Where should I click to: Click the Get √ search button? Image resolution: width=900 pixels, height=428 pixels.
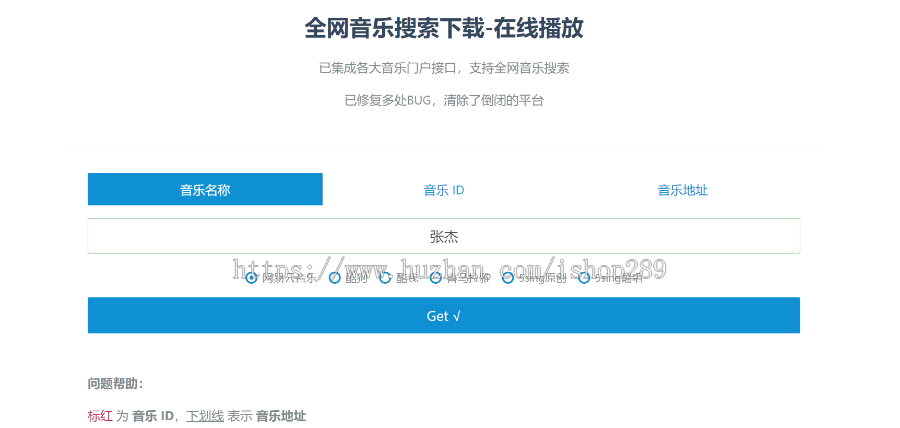[x=444, y=315]
